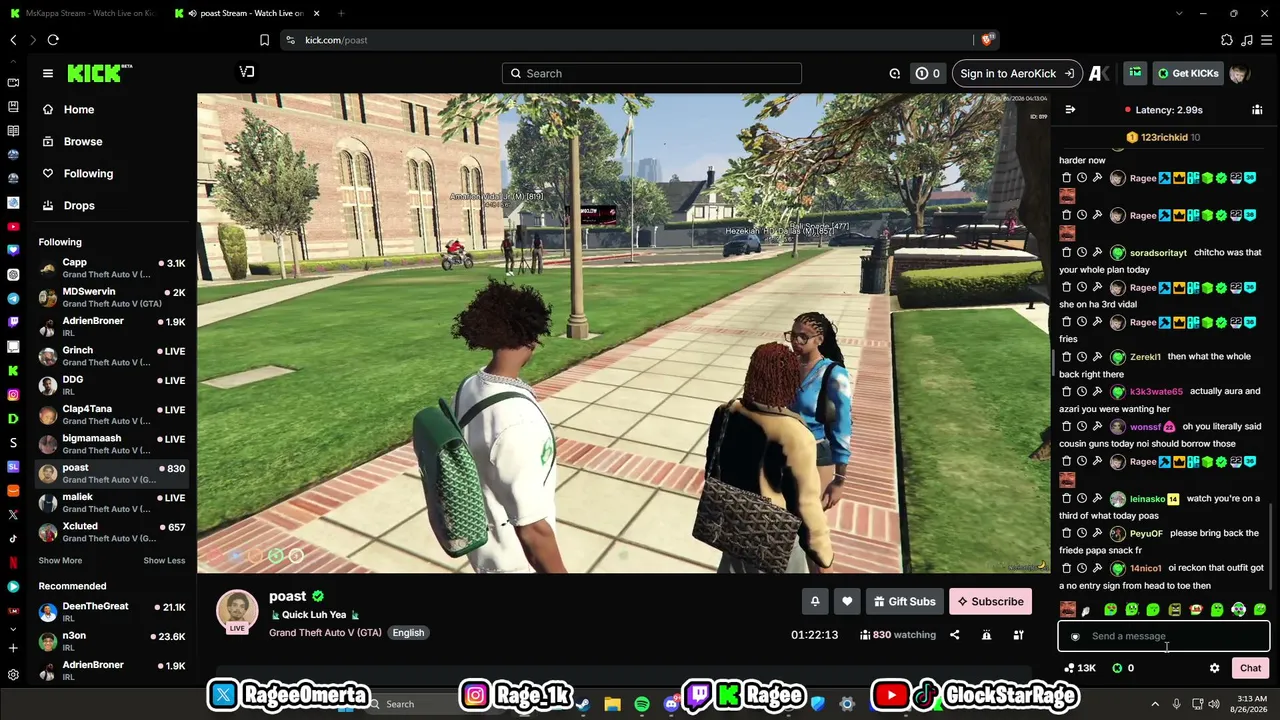Open the report stream siren icon

coord(986,635)
